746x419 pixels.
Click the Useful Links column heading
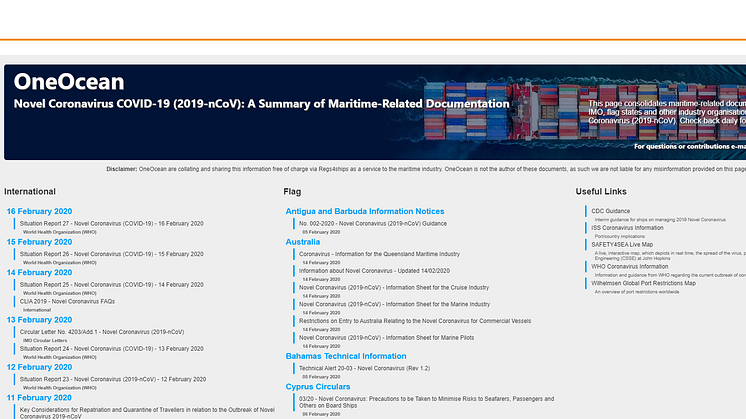point(601,192)
